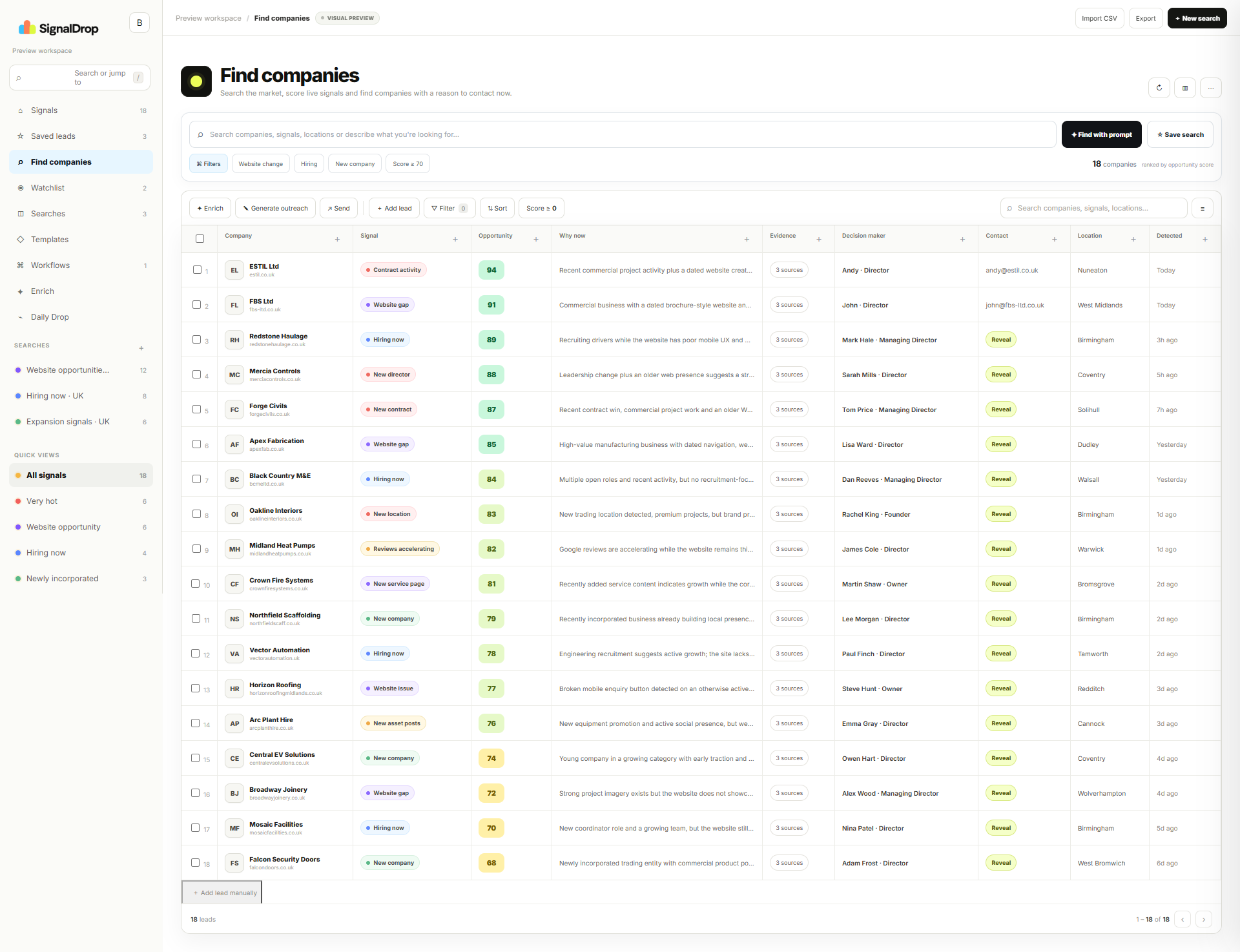This screenshot has width=1240, height=952.
Task: Add column after Detected header
Action: tap(1205, 240)
